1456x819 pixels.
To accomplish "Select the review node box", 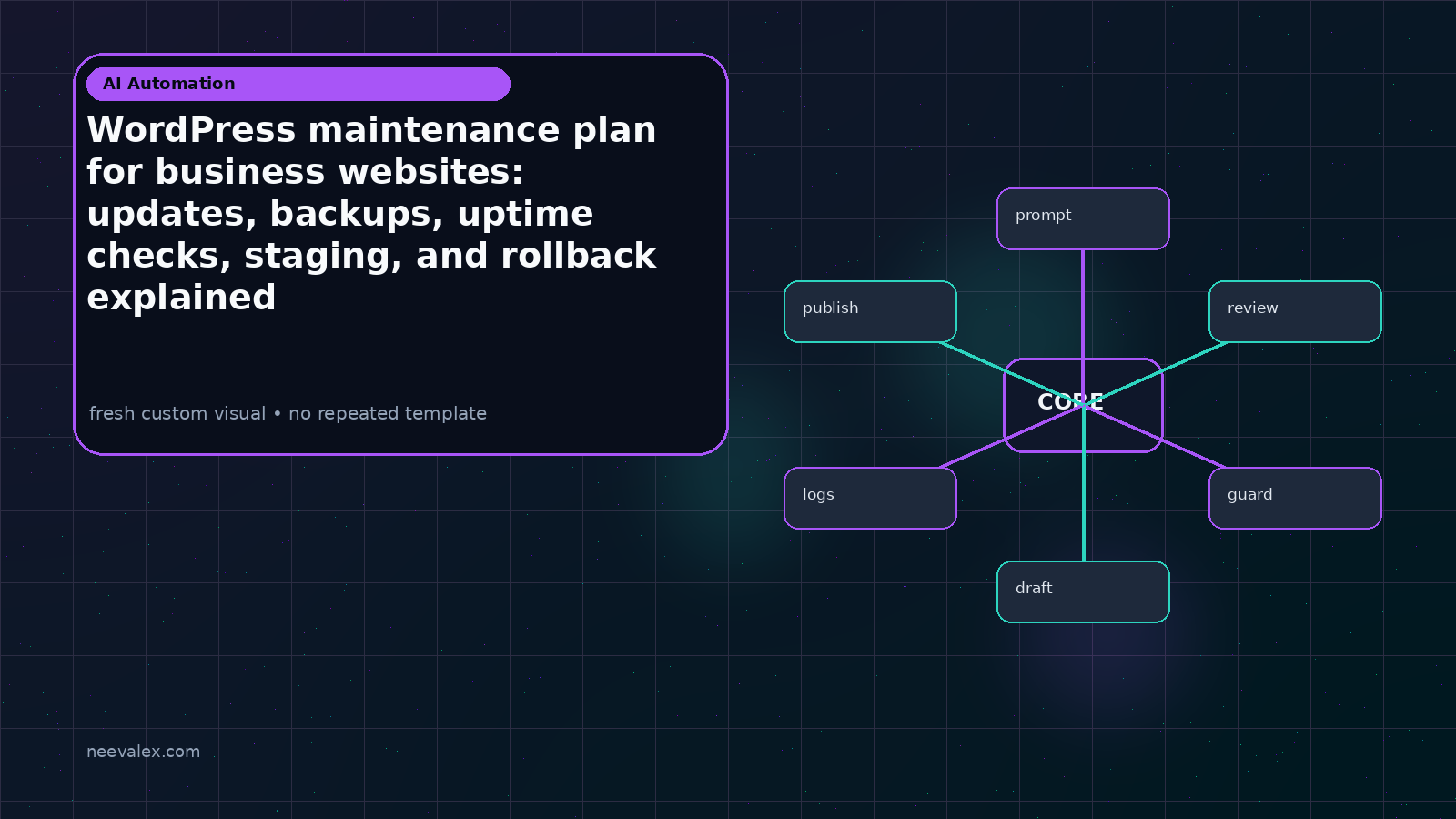I will [1295, 311].
